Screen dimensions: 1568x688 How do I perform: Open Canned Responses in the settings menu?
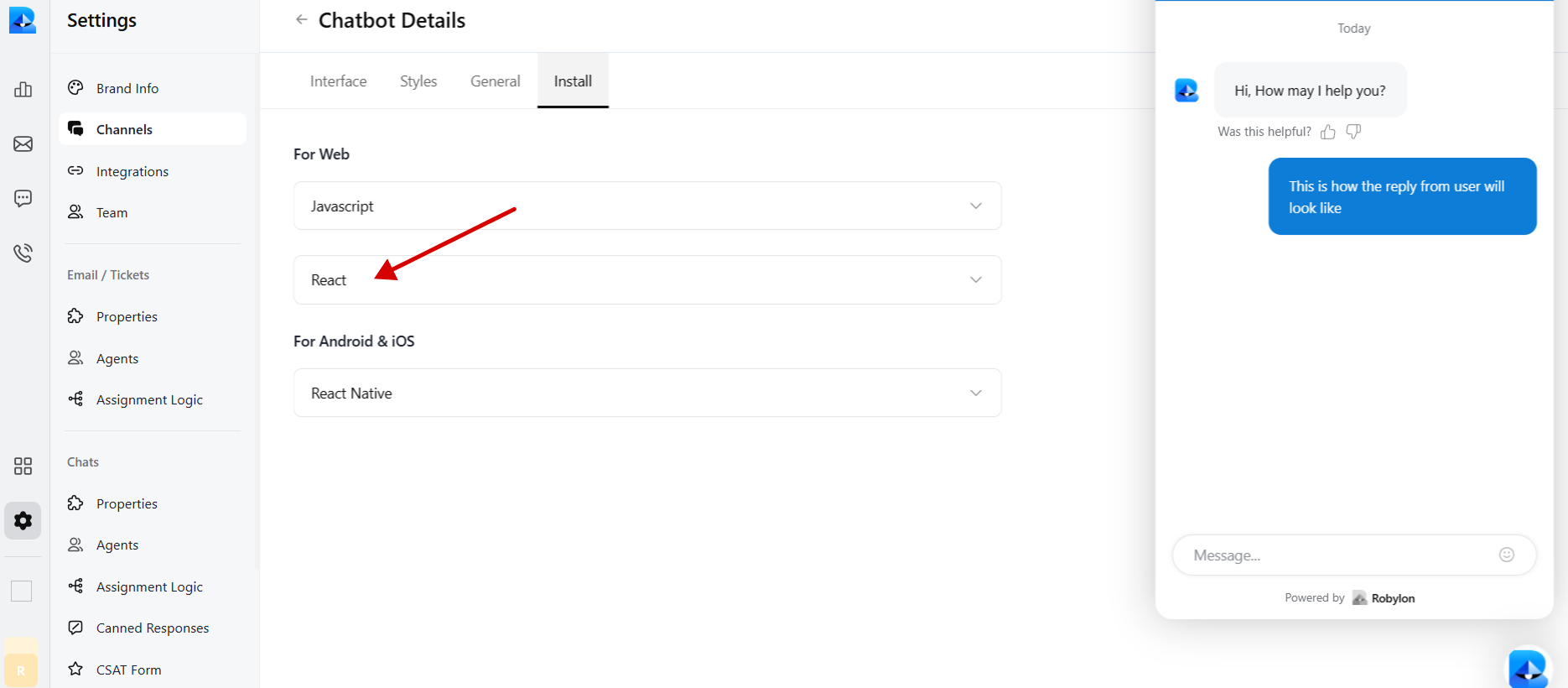(153, 627)
